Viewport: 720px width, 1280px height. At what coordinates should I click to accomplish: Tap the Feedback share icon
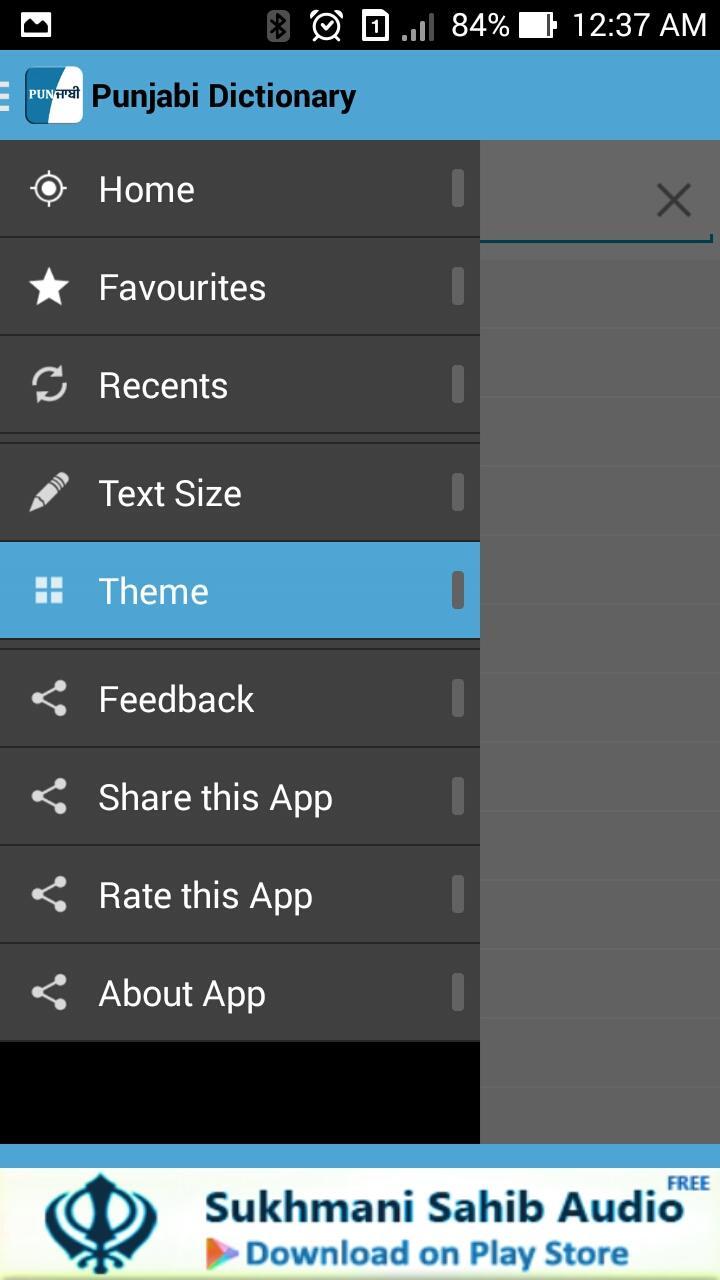(x=49, y=699)
